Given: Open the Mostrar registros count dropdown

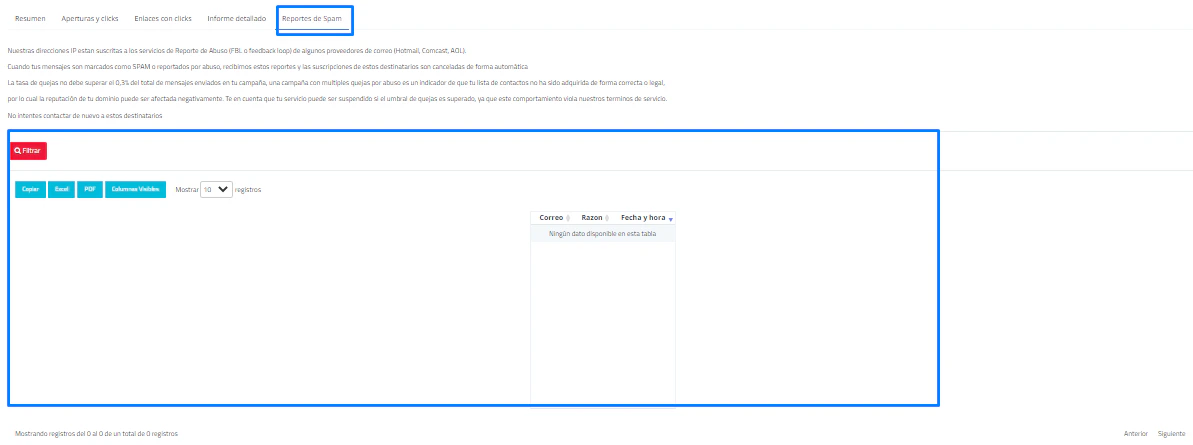Looking at the screenshot, I should pos(216,189).
